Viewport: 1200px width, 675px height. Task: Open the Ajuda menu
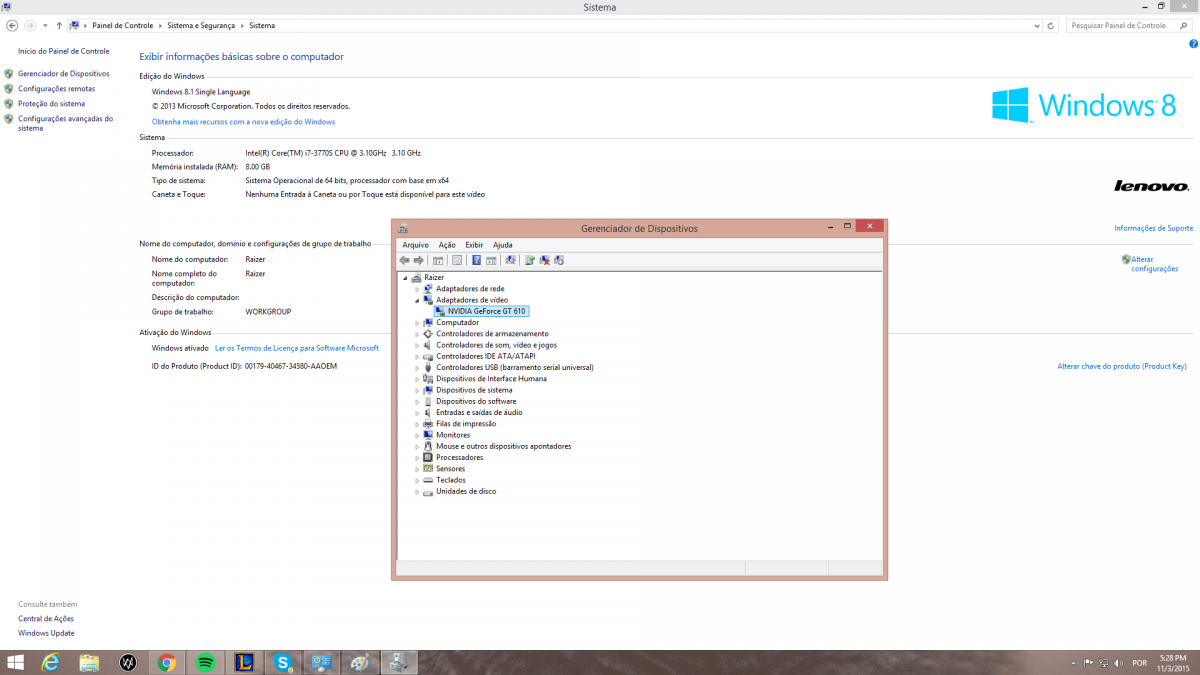(x=503, y=245)
